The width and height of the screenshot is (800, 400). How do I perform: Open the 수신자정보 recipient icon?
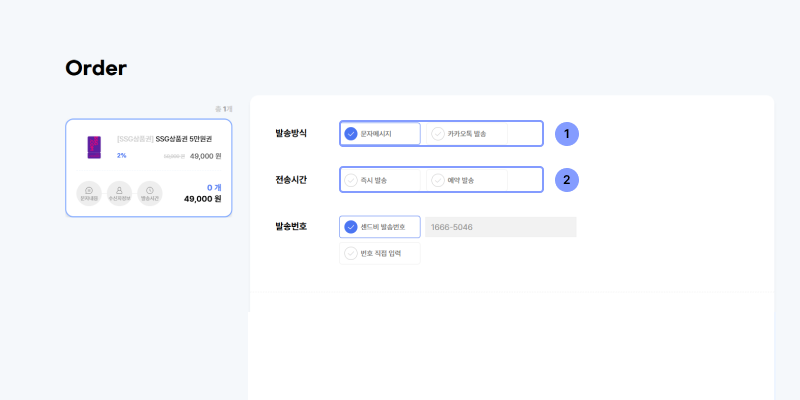coord(119,192)
